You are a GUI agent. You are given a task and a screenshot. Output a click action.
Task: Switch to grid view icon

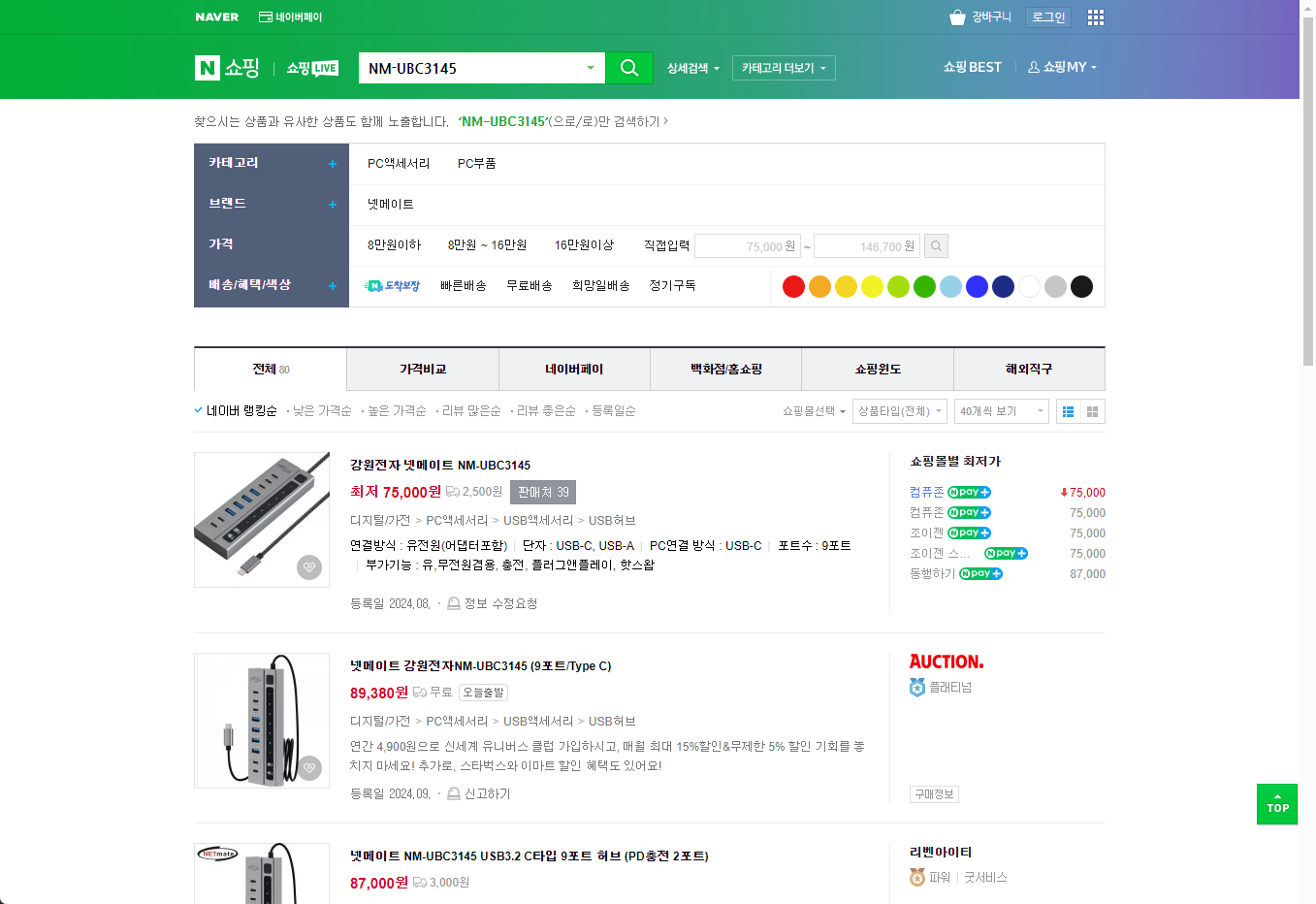[1093, 411]
